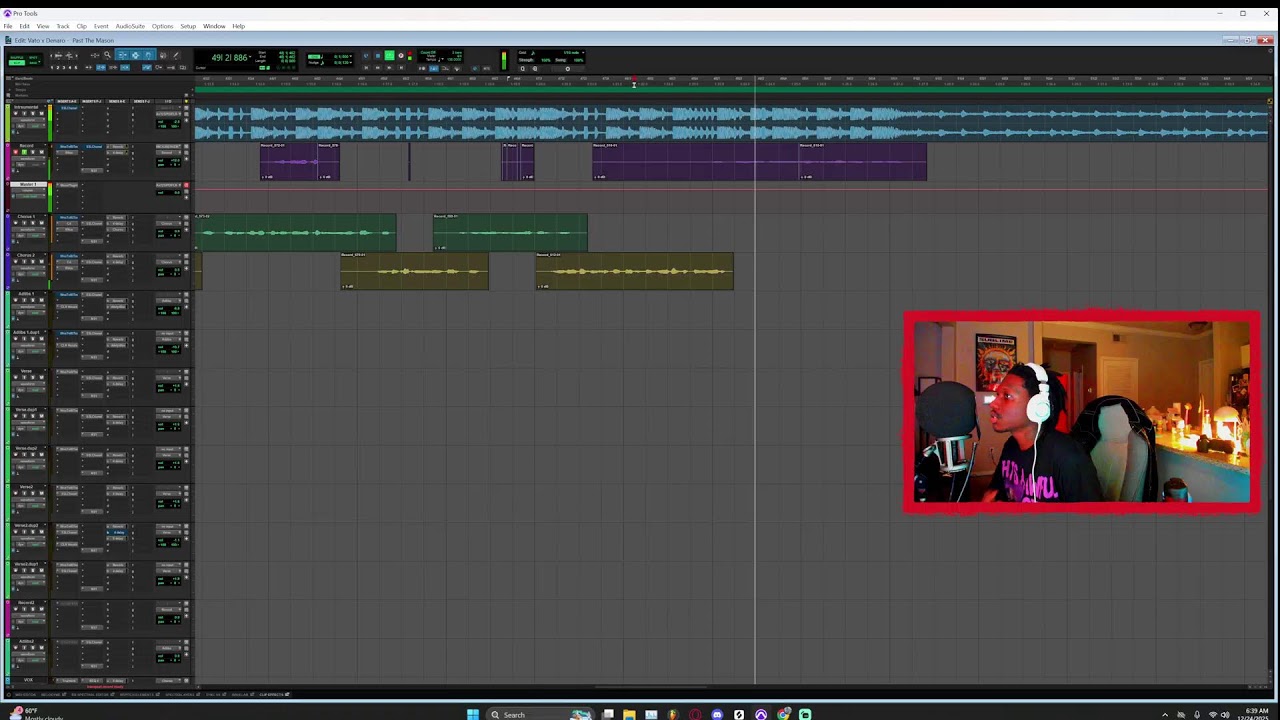
Task: Select the Zoomer tool in the toolbar
Action: [x=107, y=55]
